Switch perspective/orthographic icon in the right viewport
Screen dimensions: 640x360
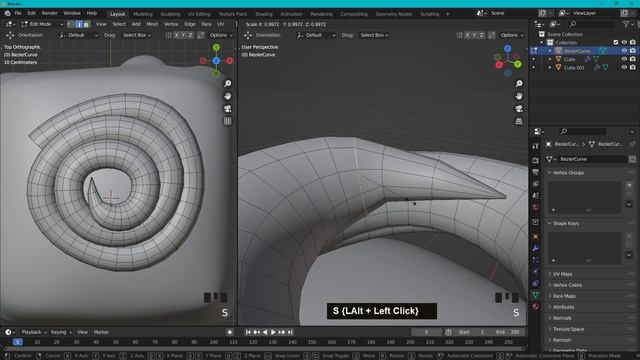(x=519, y=121)
